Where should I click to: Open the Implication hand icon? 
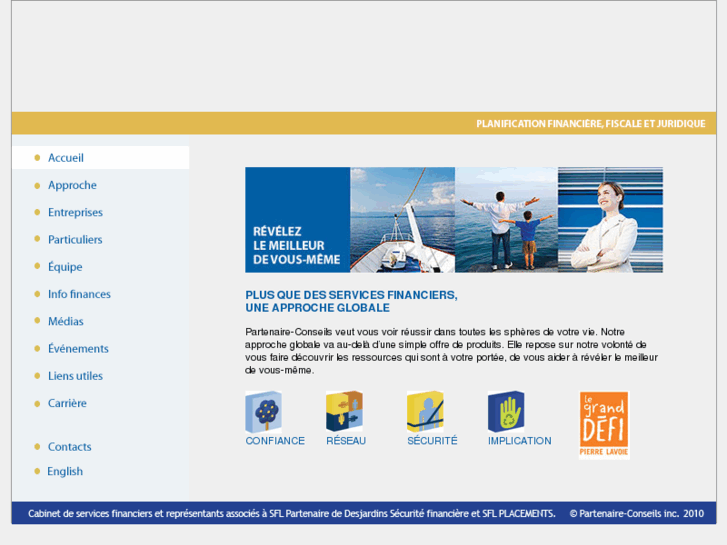coord(506,411)
